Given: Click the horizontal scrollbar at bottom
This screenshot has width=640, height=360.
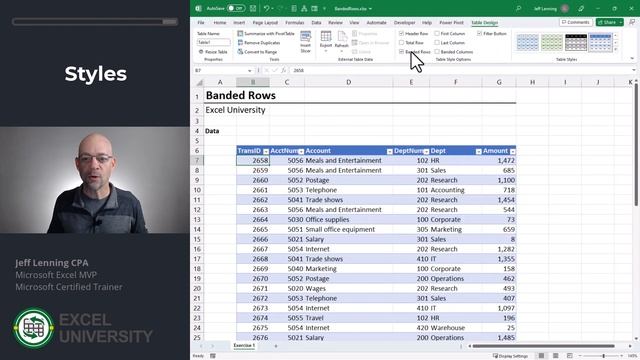Looking at the screenshot, I should pos(543,346).
